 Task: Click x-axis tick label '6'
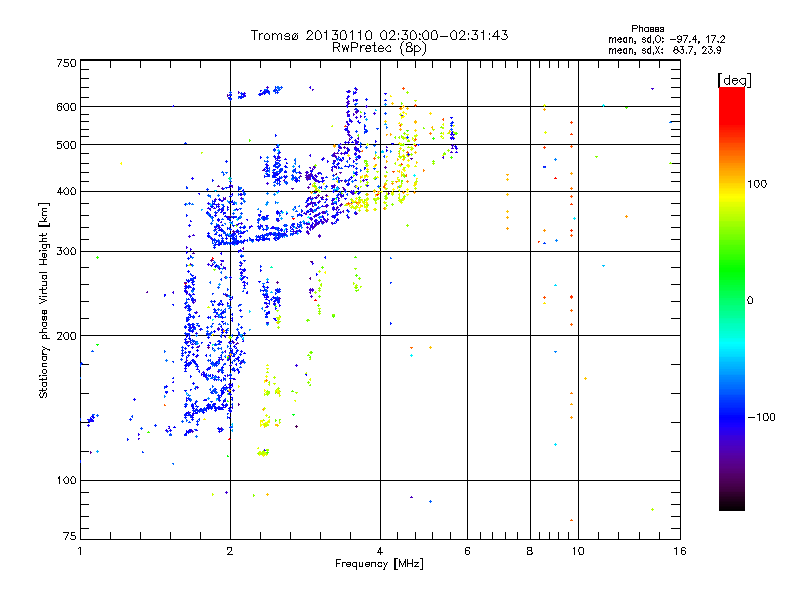click(467, 551)
